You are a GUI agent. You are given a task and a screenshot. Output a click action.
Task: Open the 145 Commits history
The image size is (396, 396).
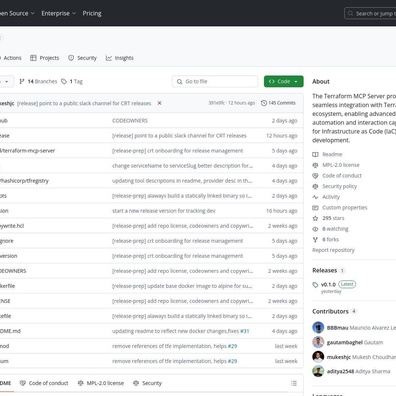point(278,103)
